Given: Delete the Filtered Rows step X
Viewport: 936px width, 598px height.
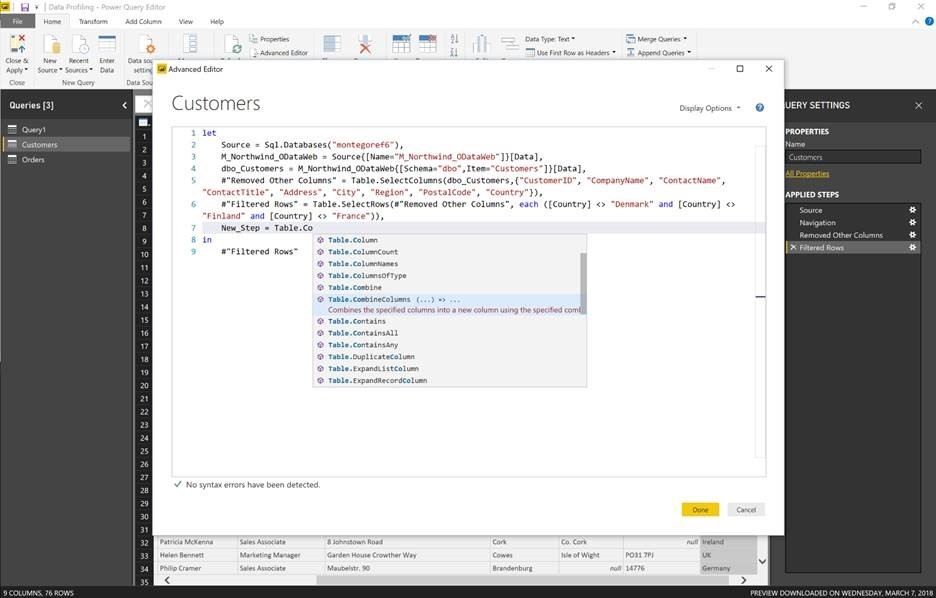Looking at the screenshot, I should (793, 247).
